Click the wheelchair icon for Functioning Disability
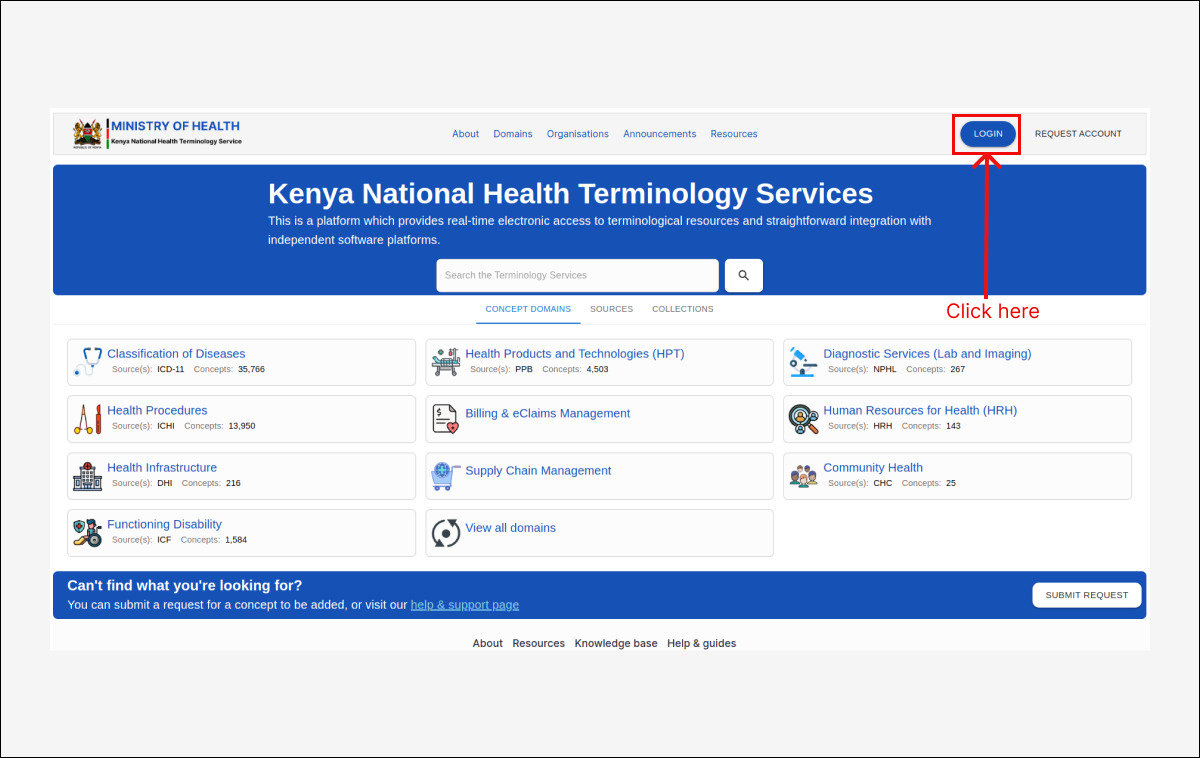1200x758 pixels. [x=88, y=533]
